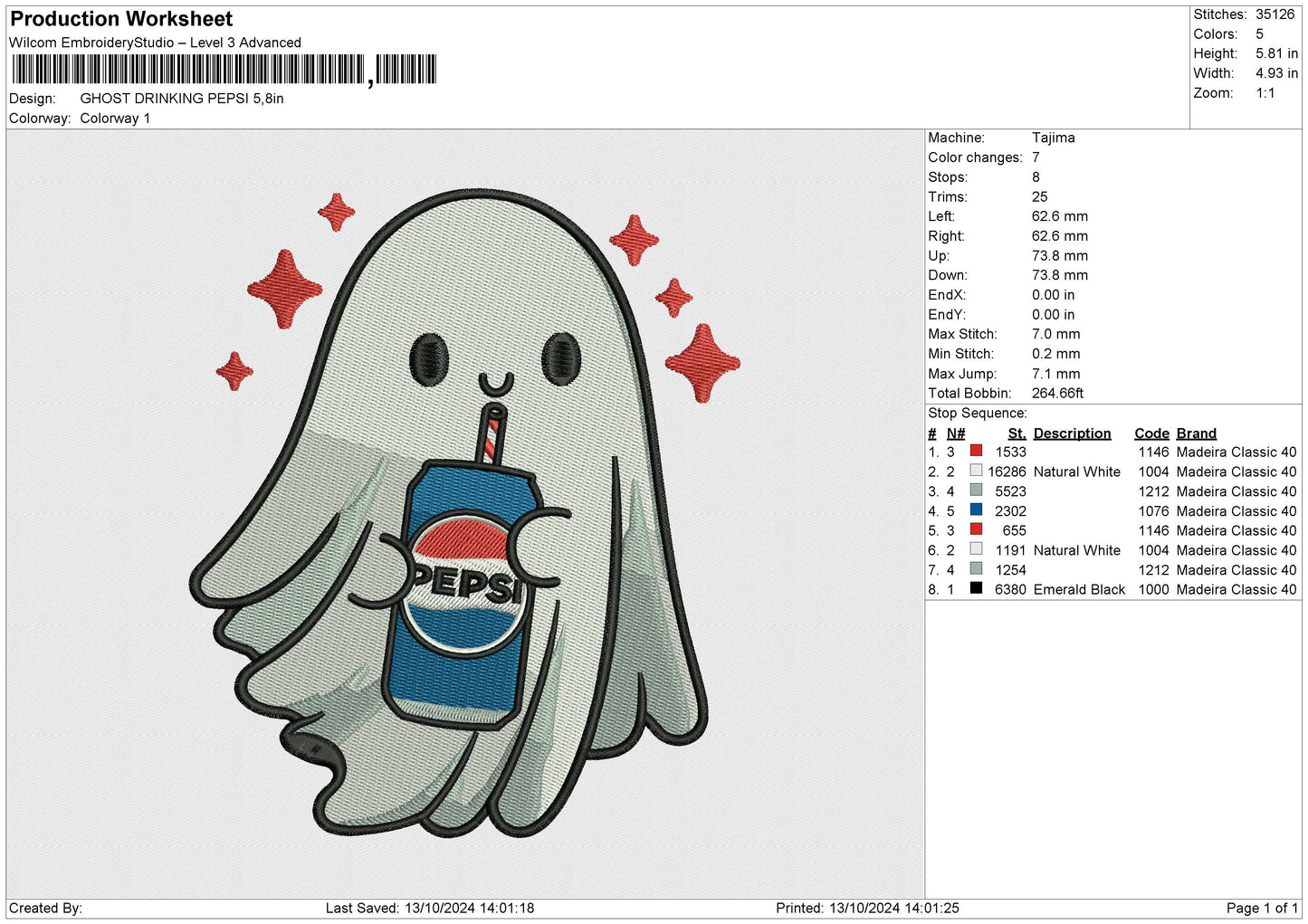Click the Max Jump value '7.1 mm'
Viewport: 1308px width, 924px height.
[x=1055, y=374]
